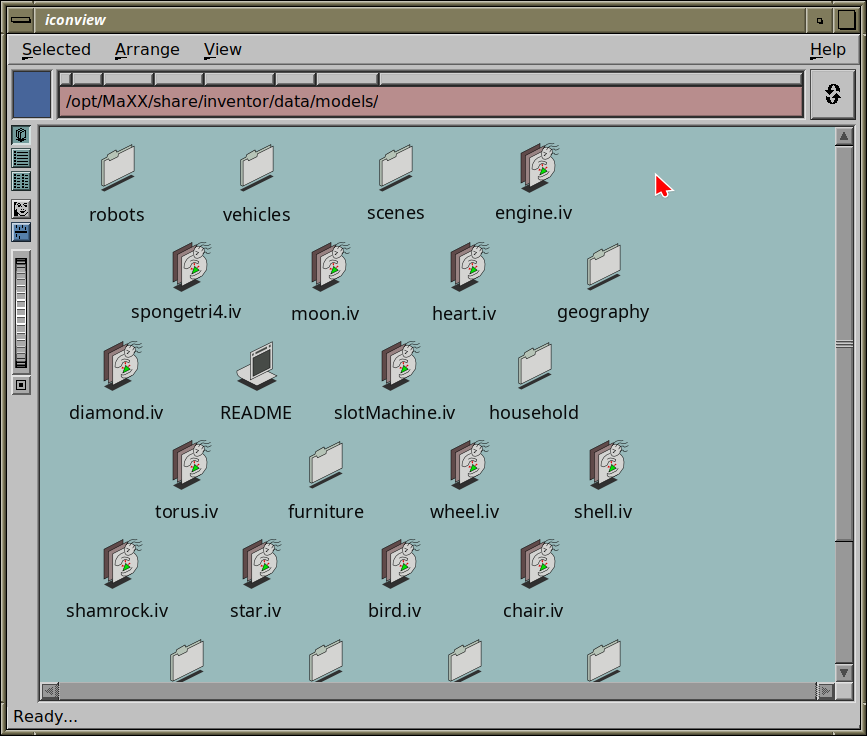Select the slotMachine.iv file
The image size is (867, 736).
click(x=400, y=366)
